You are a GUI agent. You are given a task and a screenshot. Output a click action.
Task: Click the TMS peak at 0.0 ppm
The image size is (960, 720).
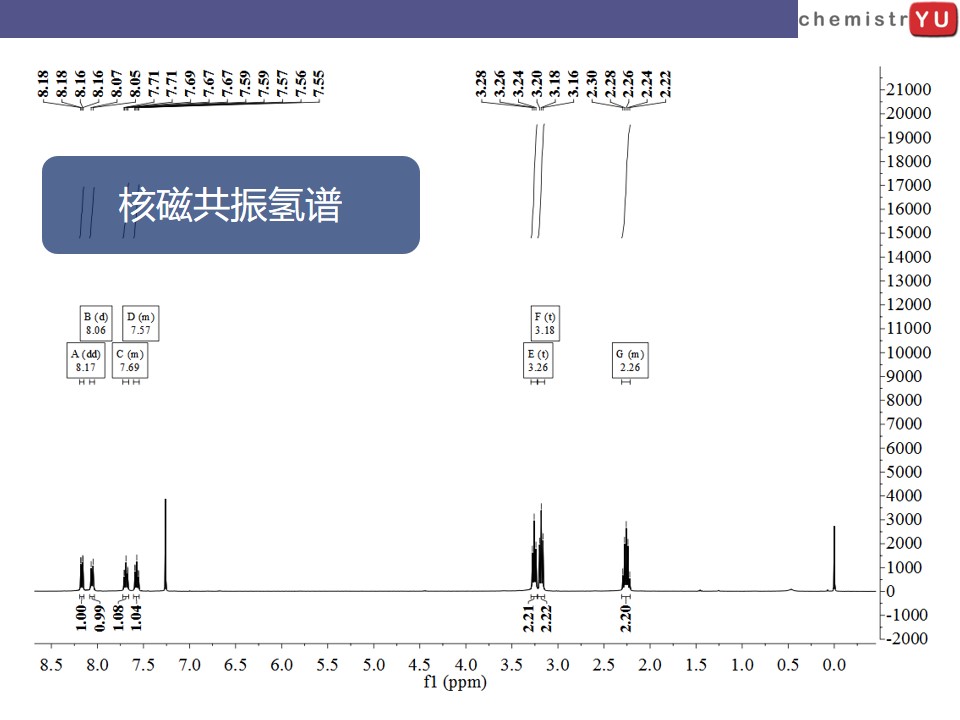pyautogui.click(x=834, y=558)
